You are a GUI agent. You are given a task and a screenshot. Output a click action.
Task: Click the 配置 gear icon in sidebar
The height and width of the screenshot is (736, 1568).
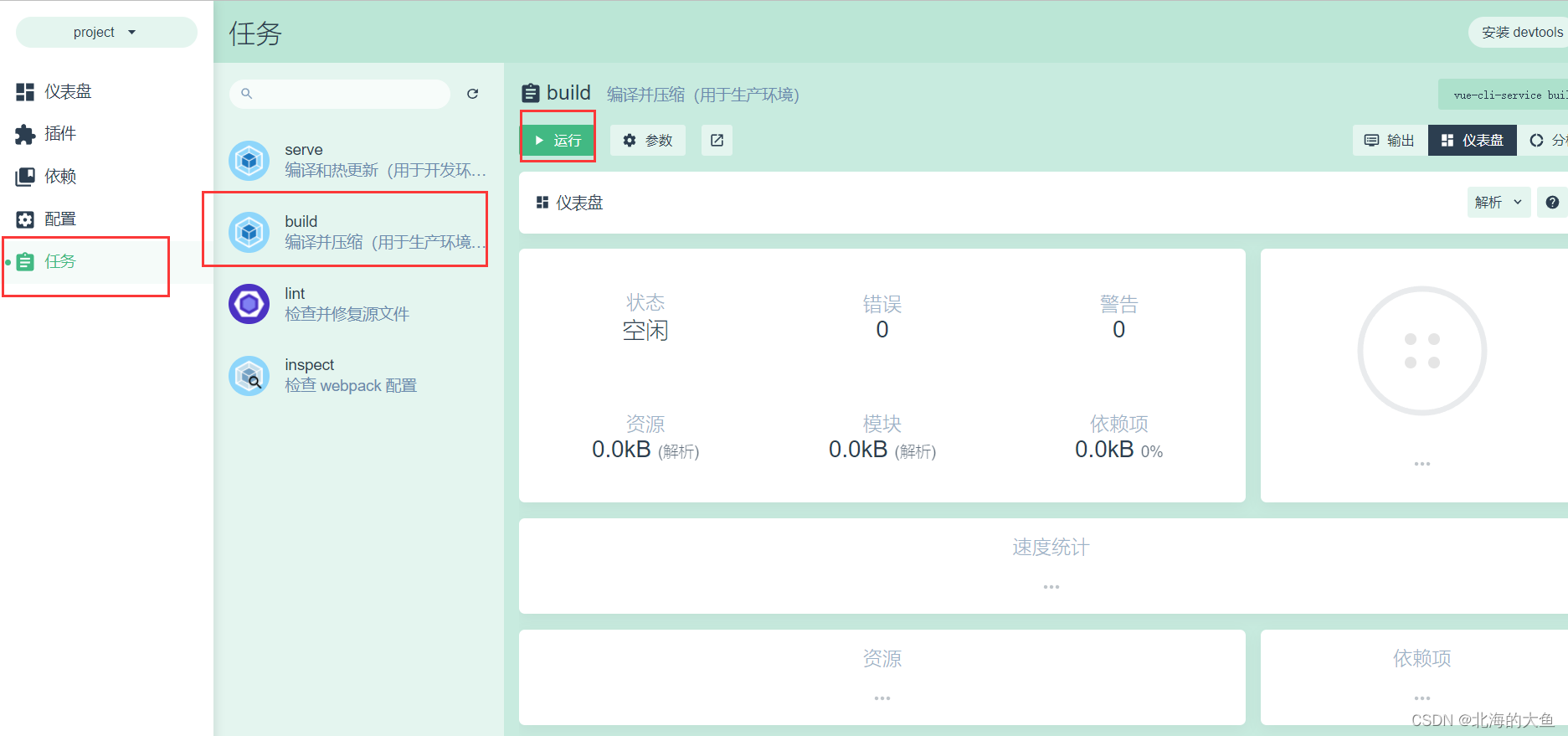coord(25,219)
